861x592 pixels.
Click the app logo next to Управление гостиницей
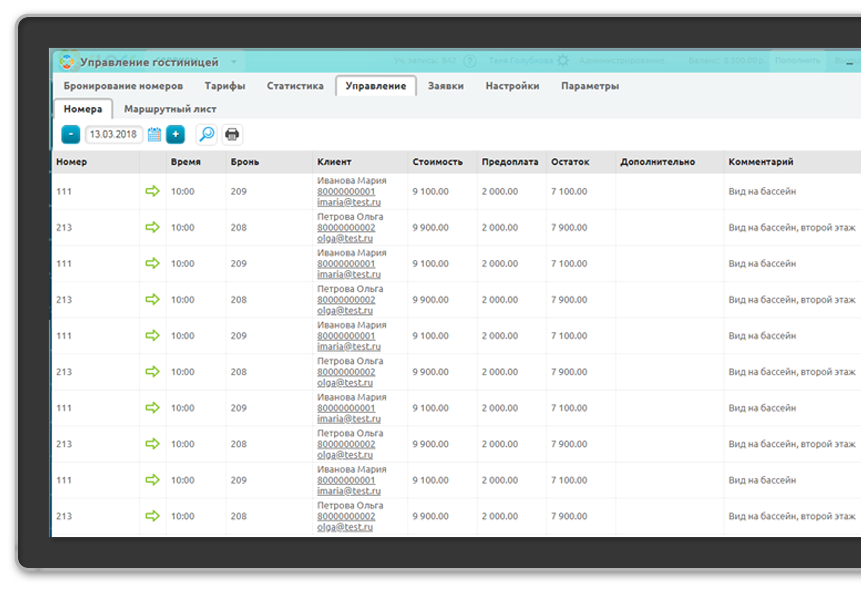(67, 61)
